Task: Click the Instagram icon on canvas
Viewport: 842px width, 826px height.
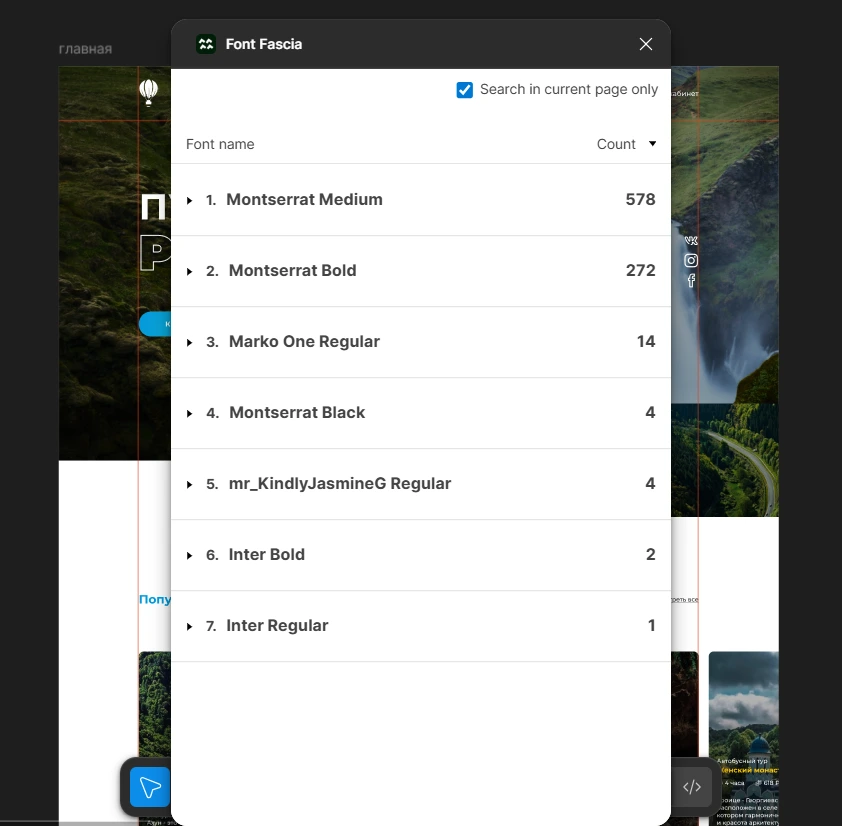Action: click(691, 260)
